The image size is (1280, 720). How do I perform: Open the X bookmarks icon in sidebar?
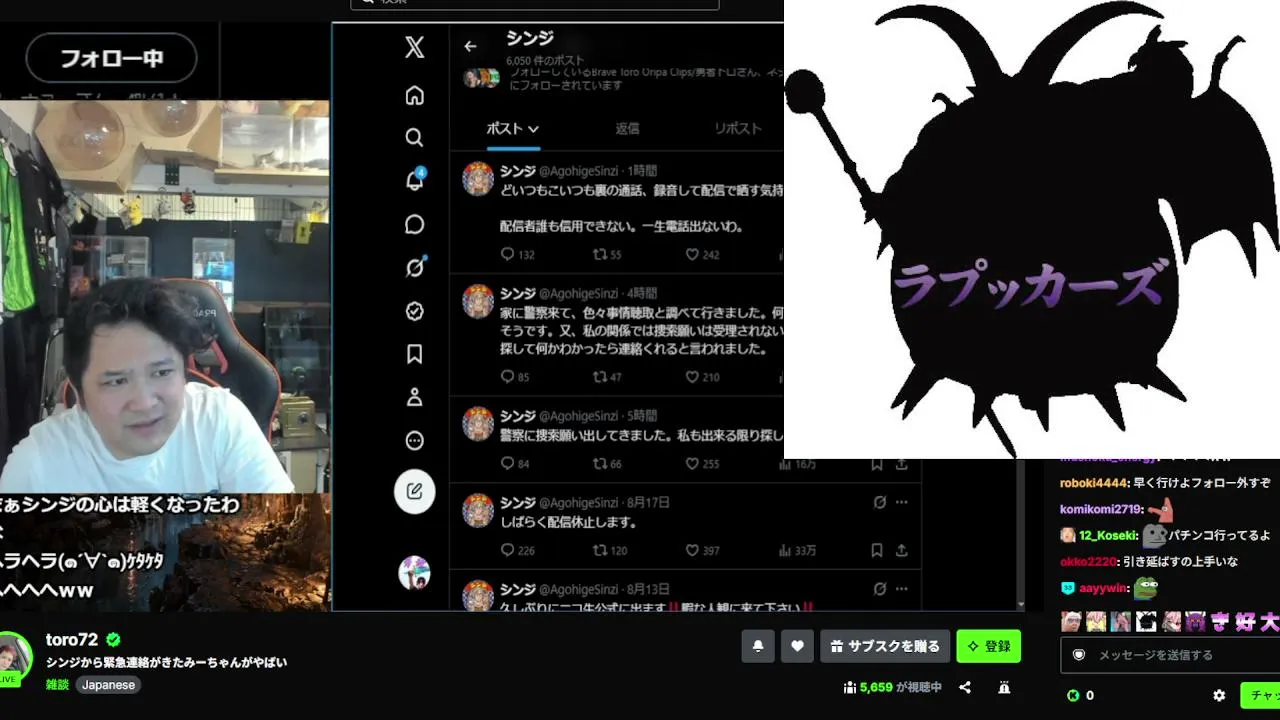click(x=414, y=354)
